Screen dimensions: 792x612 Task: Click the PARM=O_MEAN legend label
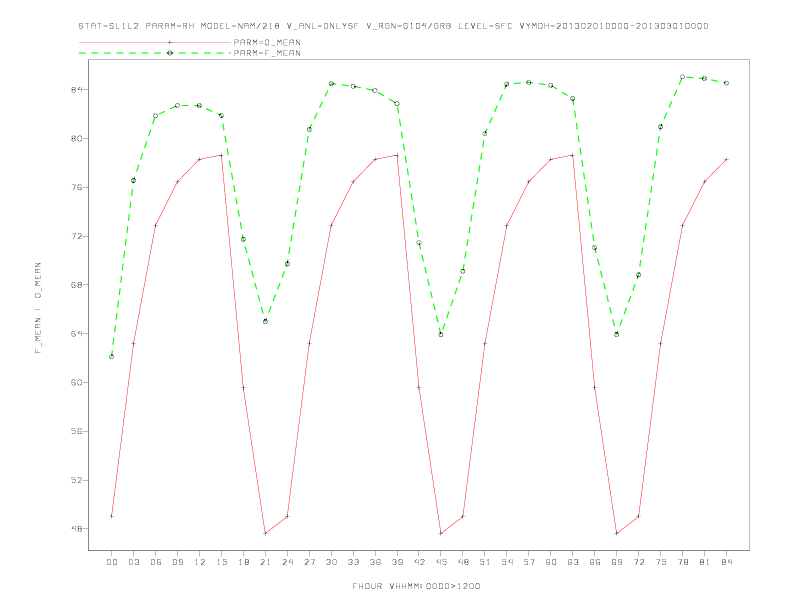(267, 42)
